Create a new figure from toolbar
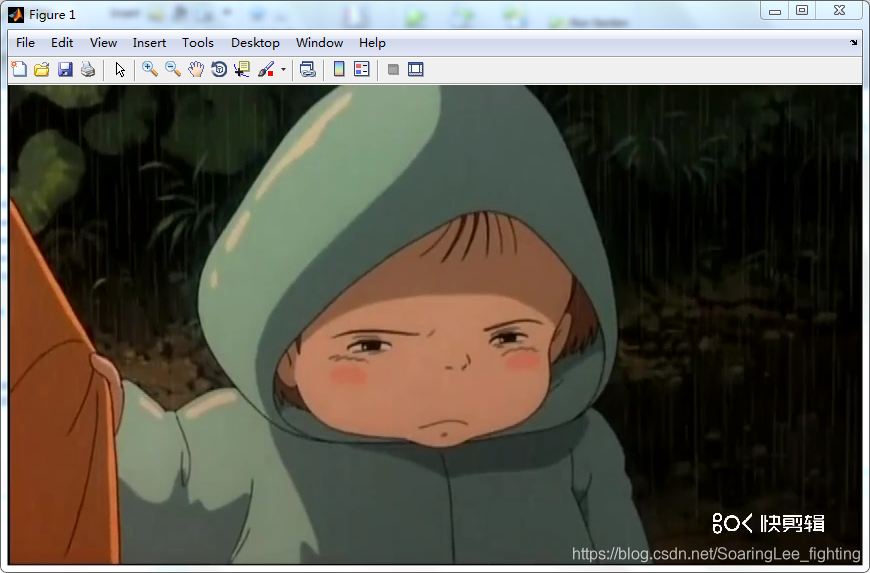Viewport: 870px width, 573px height. (19, 69)
